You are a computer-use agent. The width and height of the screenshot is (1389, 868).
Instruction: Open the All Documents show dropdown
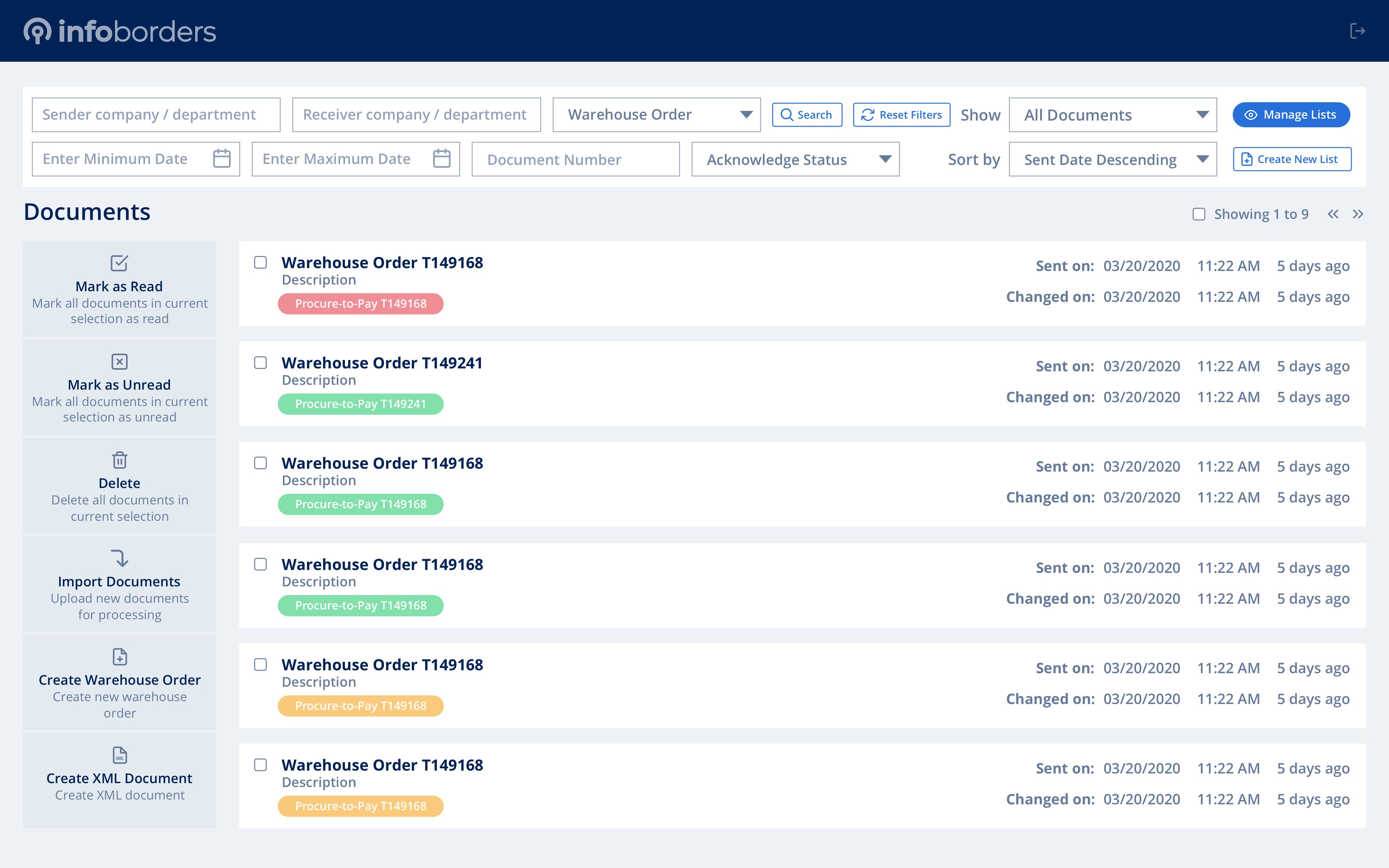(1112, 115)
